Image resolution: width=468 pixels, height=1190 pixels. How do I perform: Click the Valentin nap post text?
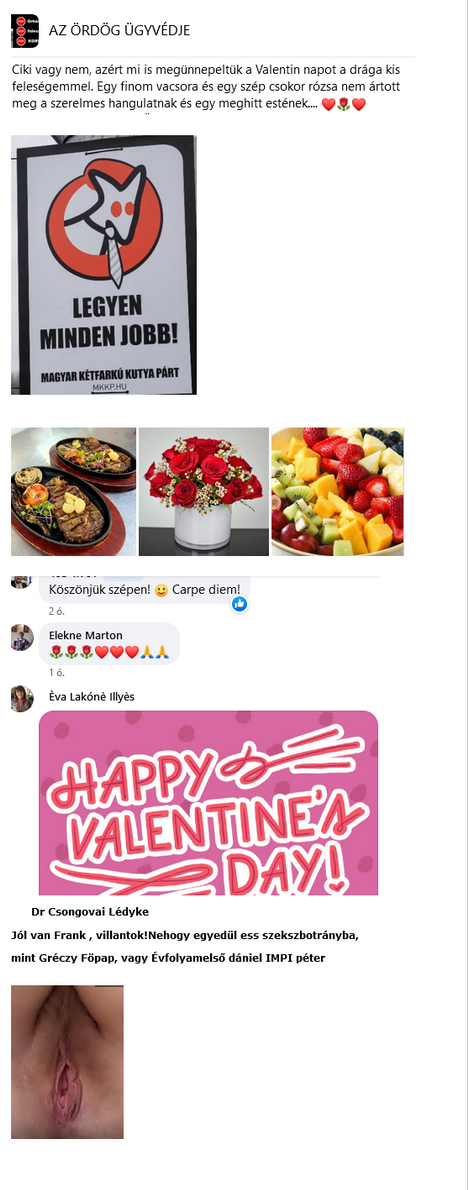[206, 87]
